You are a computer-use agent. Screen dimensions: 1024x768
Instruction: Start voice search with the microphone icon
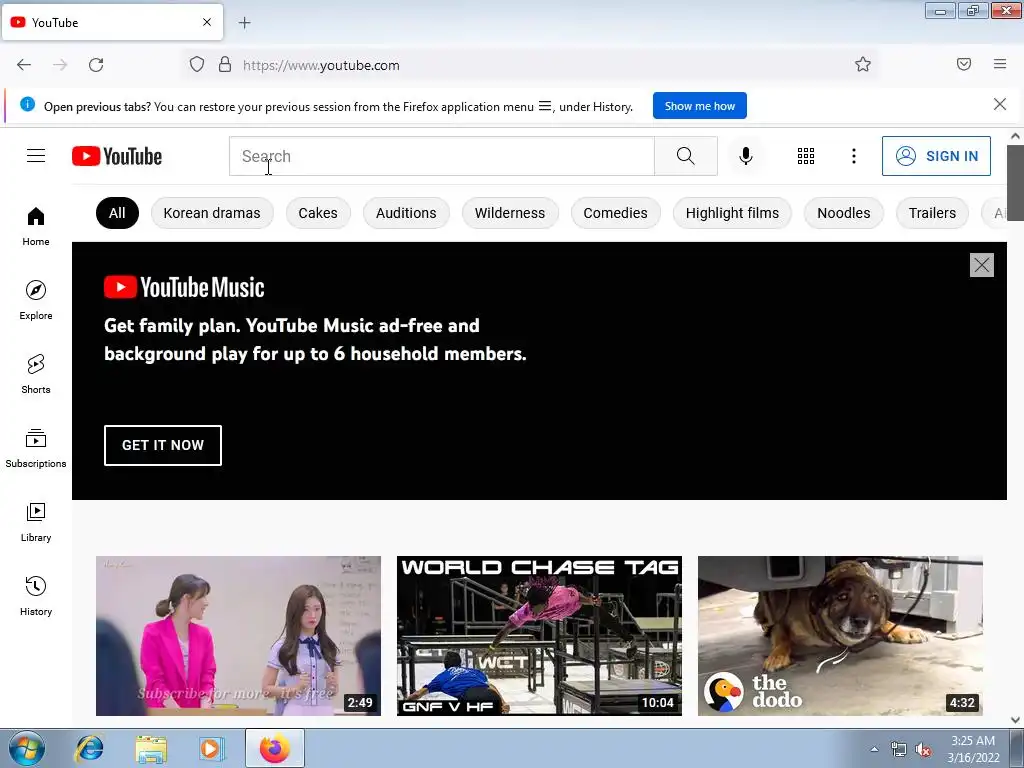(x=745, y=156)
